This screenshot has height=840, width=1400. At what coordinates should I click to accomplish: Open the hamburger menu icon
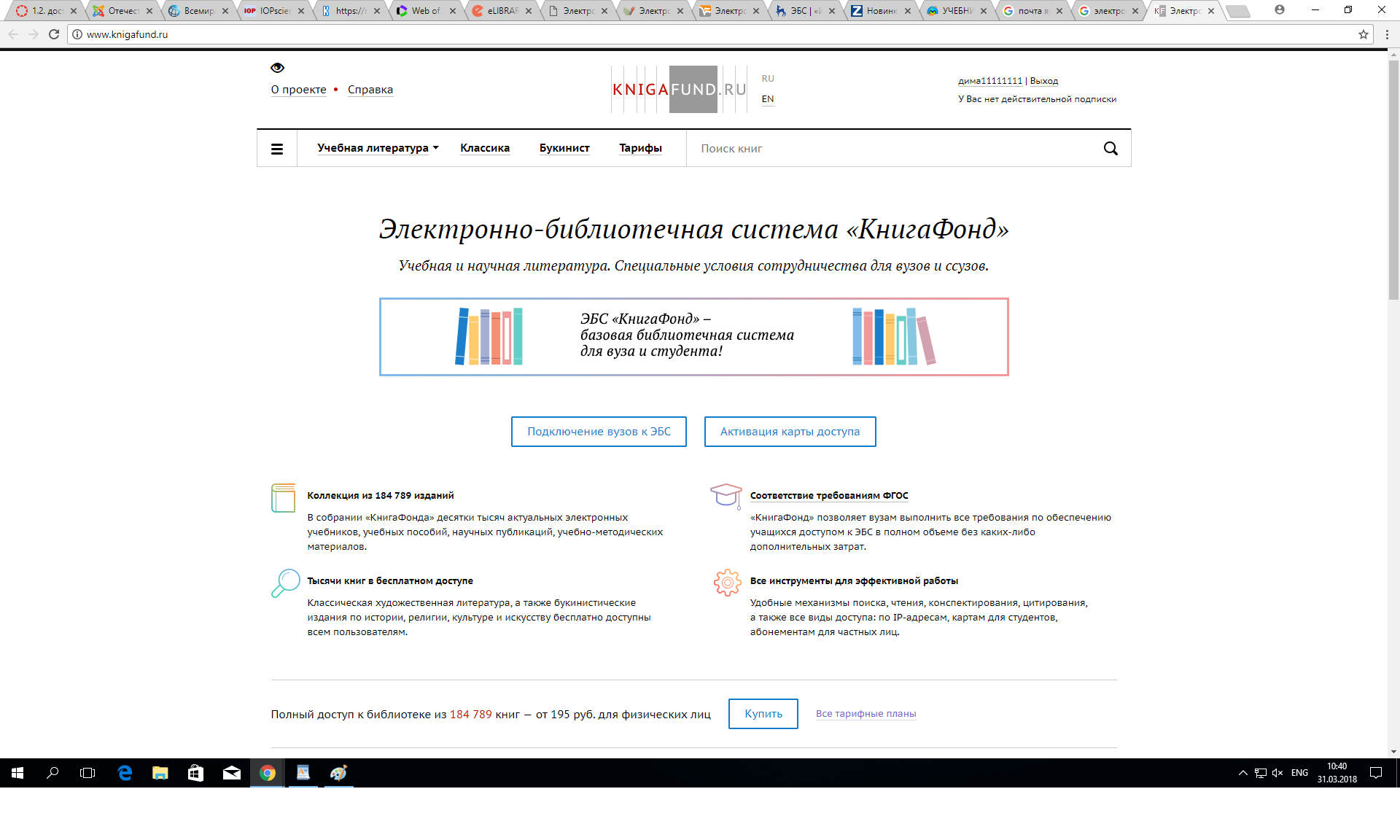[277, 149]
